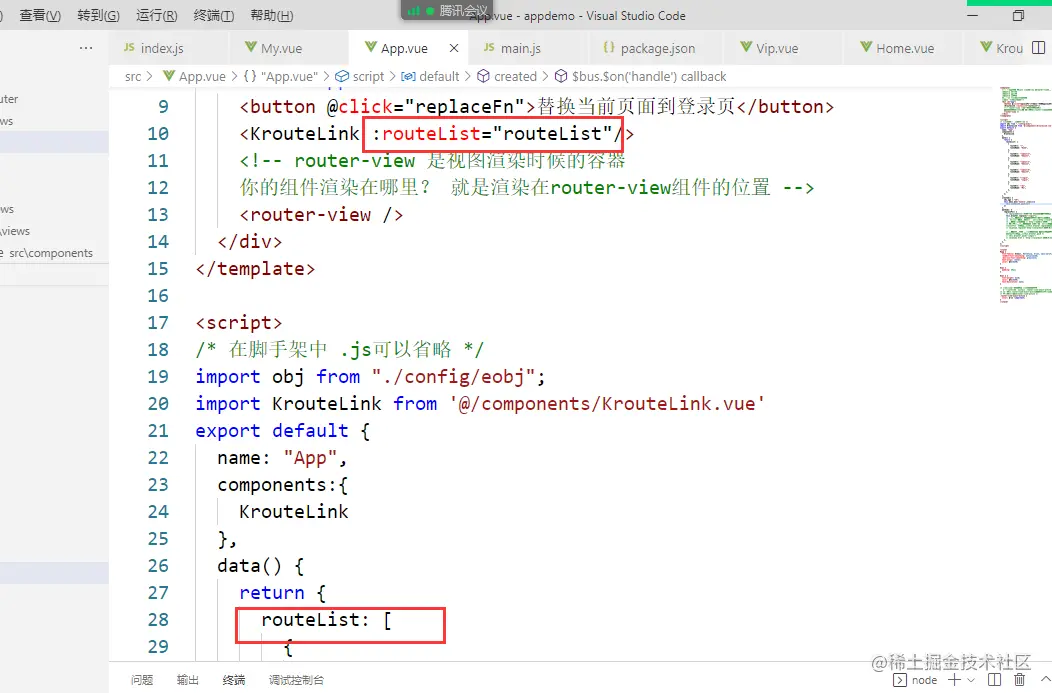
Task: Switch to the Vip.vue tab
Action: 777,48
